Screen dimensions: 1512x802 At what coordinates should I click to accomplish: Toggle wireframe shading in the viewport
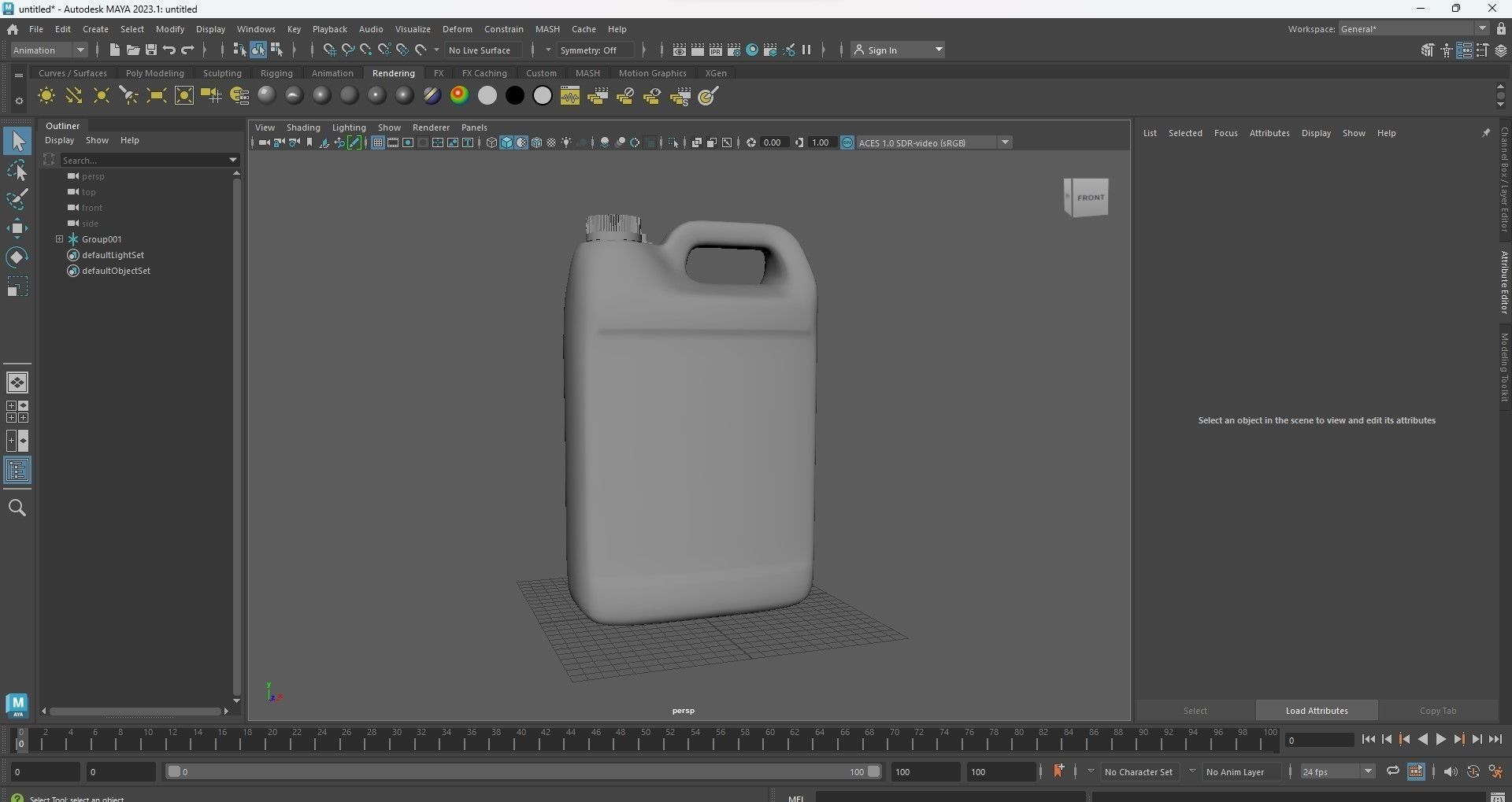click(491, 142)
